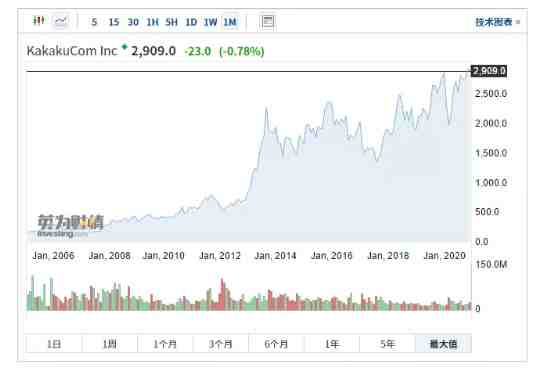Open the news panel icon in toolbar

pyautogui.click(x=267, y=22)
